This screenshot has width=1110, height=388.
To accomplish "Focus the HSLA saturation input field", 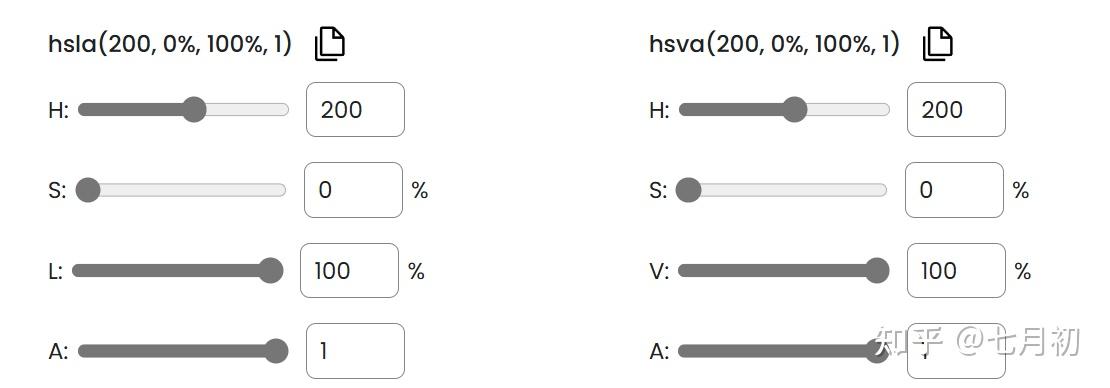I will [x=353, y=190].
